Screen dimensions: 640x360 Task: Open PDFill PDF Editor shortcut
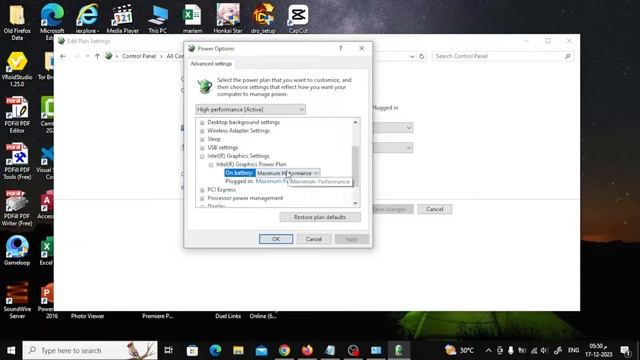pyautogui.click(x=17, y=115)
